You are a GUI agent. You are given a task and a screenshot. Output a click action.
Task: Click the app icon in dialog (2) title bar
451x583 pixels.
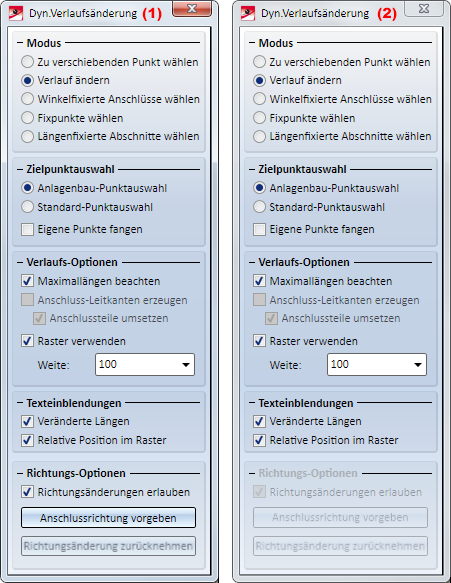coord(248,13)
